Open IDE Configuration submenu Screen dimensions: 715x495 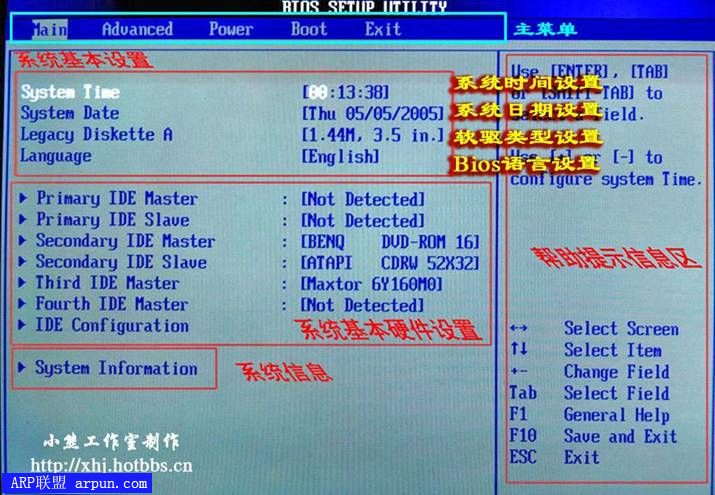pos(112,325)
